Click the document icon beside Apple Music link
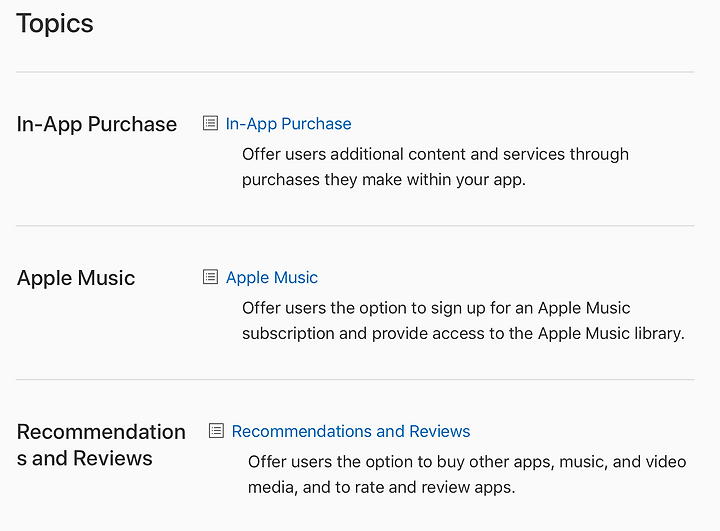Viewport: 720px width, 531px height. [x=210, y=277]
